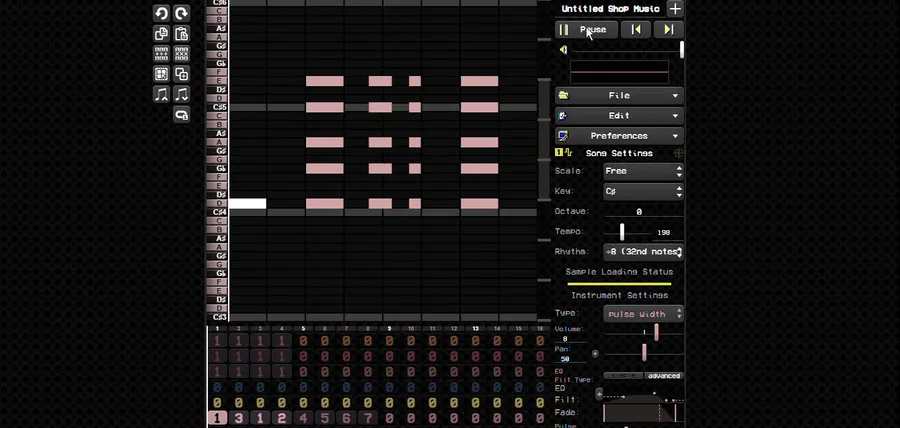This screenshot has height=428, width=900.
Task: Click the speaker volume icon
Action: click(563, 50)
